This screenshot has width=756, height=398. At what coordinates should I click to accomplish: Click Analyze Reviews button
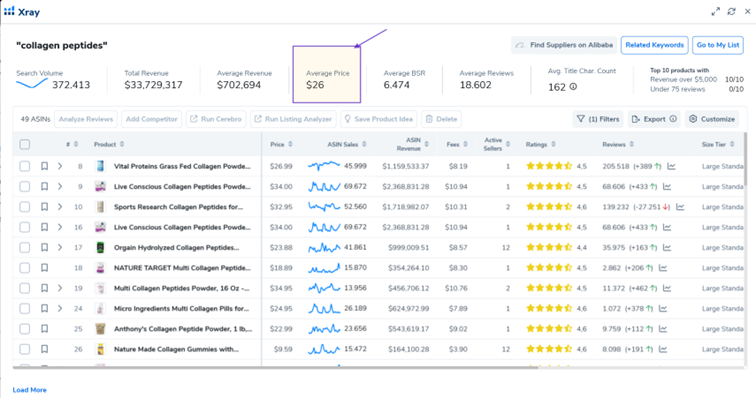click(x=86, y=119)
